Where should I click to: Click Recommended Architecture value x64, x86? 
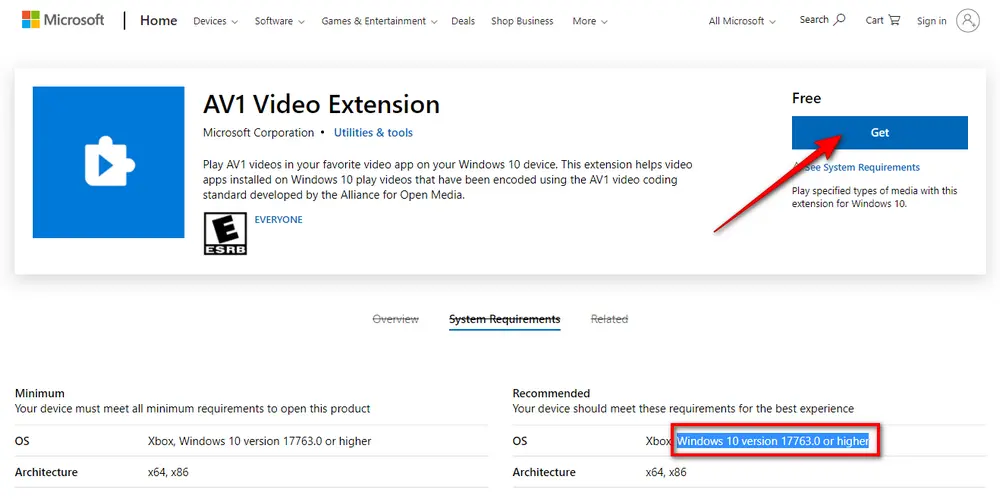click(x=666, y=473)
